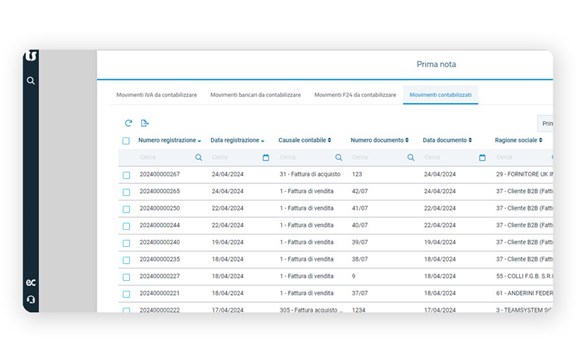Click '29 - FORNITORE UK' supplier cell
Screen dimensions: 576x362
(524, 174)
